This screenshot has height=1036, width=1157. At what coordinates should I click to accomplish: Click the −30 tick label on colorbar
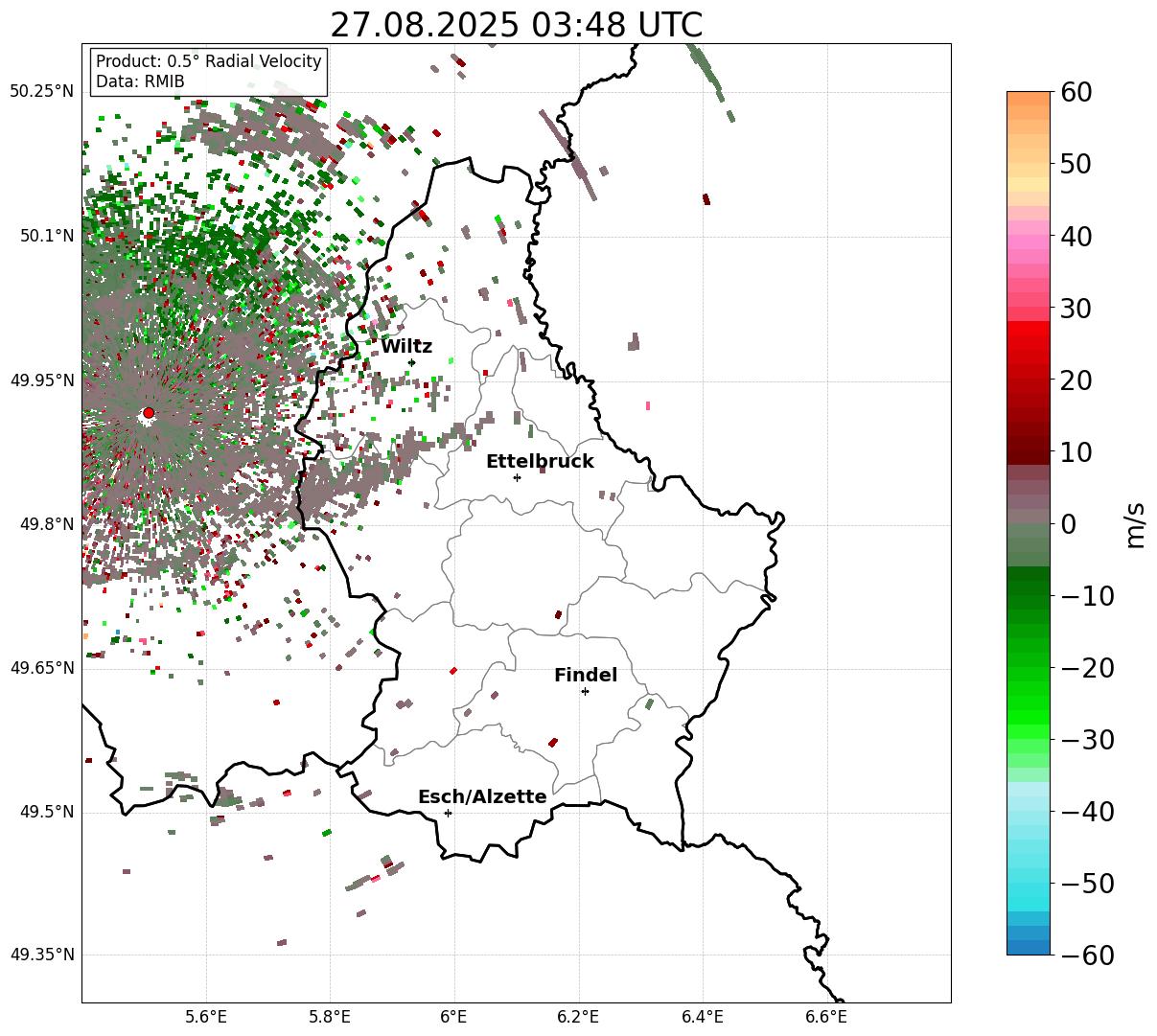1087,739
